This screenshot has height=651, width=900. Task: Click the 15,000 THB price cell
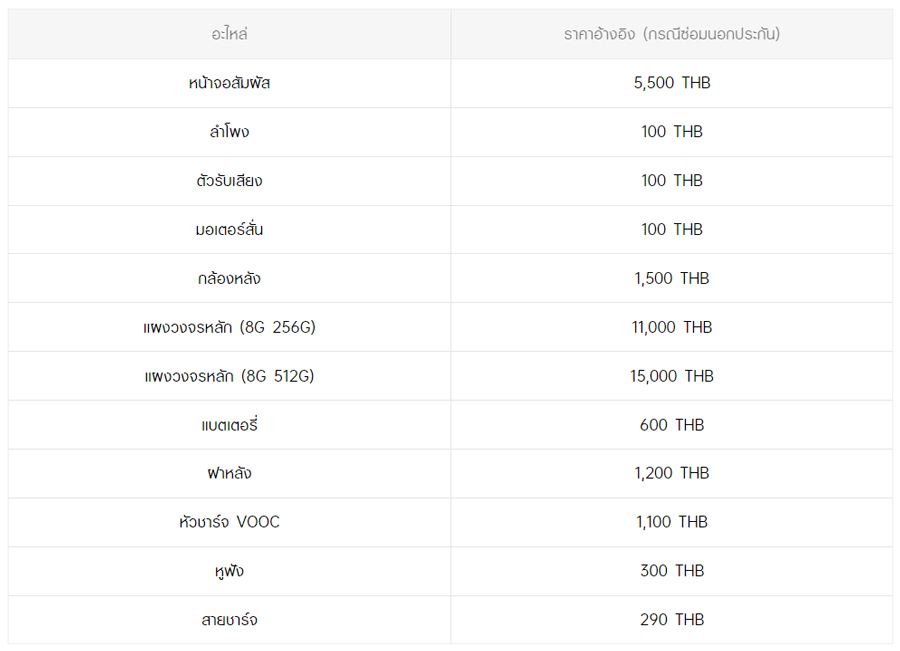pos(671,376)
